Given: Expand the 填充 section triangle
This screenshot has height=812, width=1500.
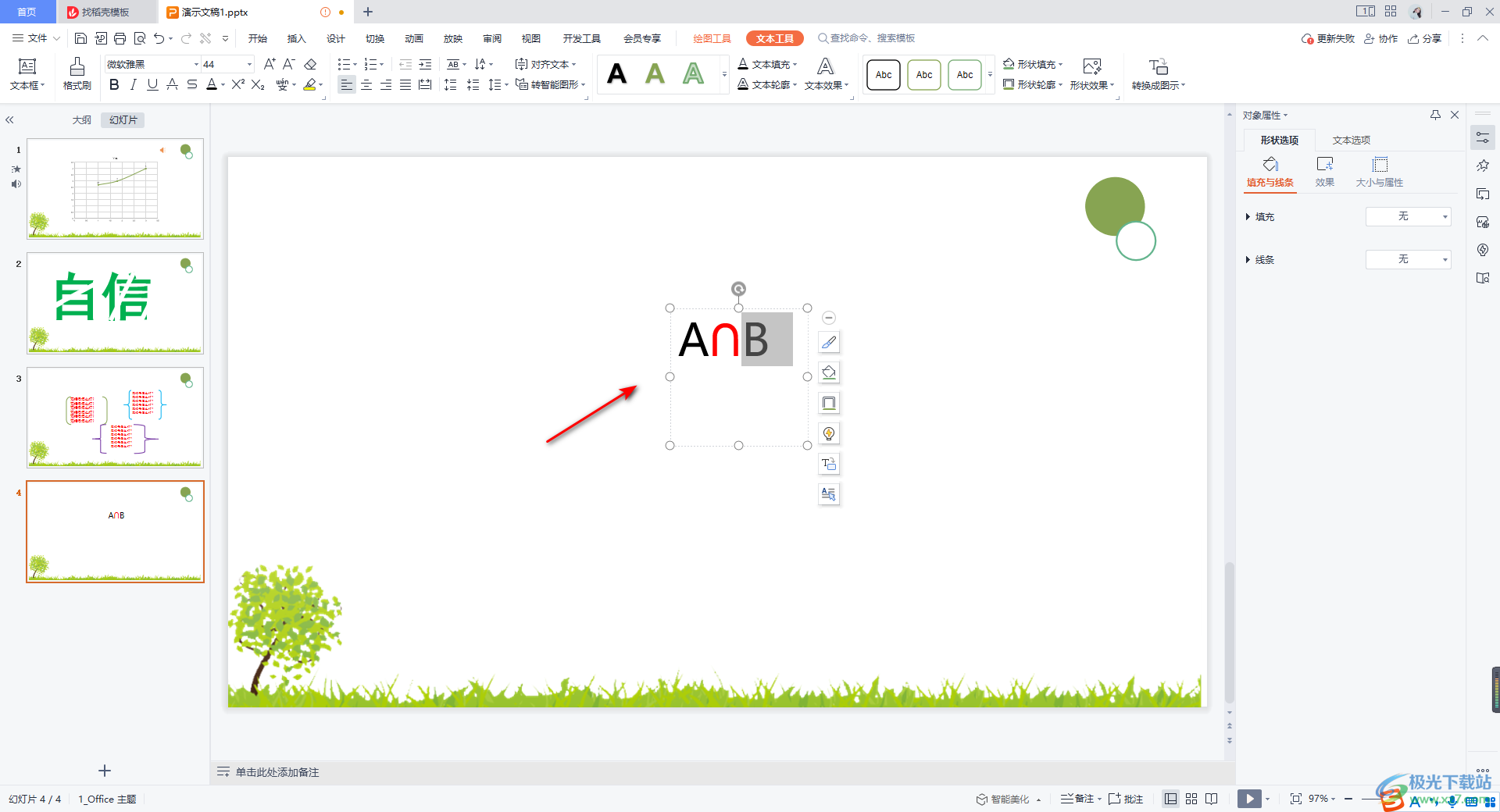Looking at the screenshot, I should click(x=1248, y=216).
